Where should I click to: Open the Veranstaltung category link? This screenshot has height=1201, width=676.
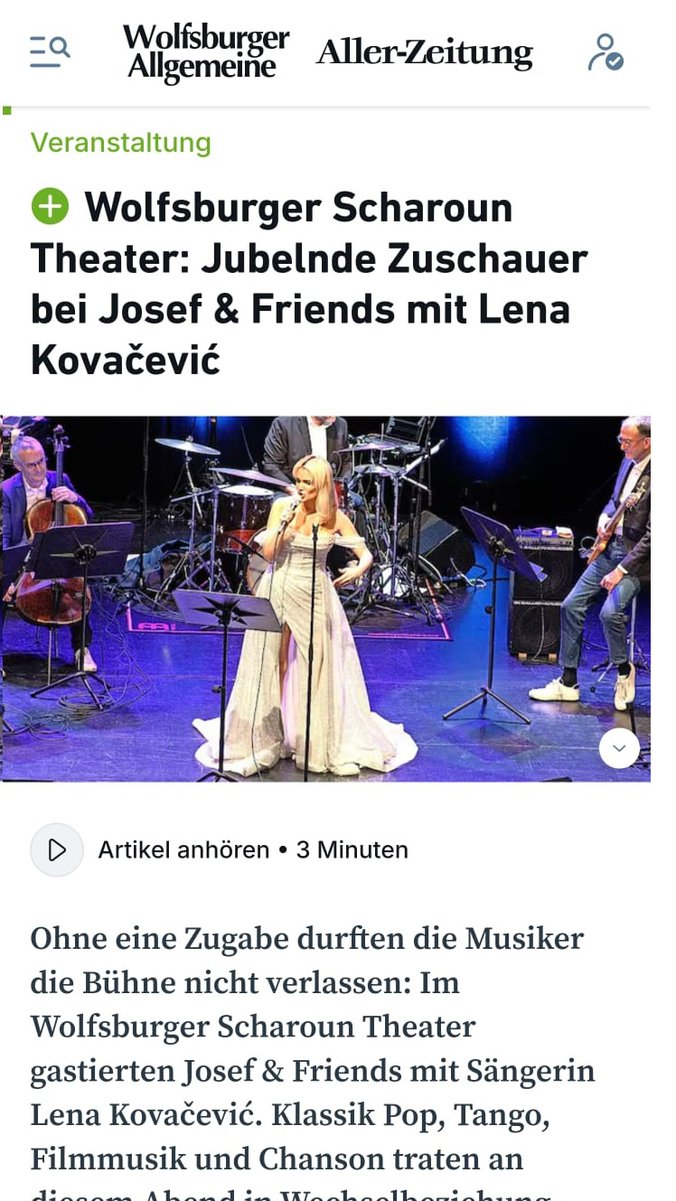click(120, 142)
